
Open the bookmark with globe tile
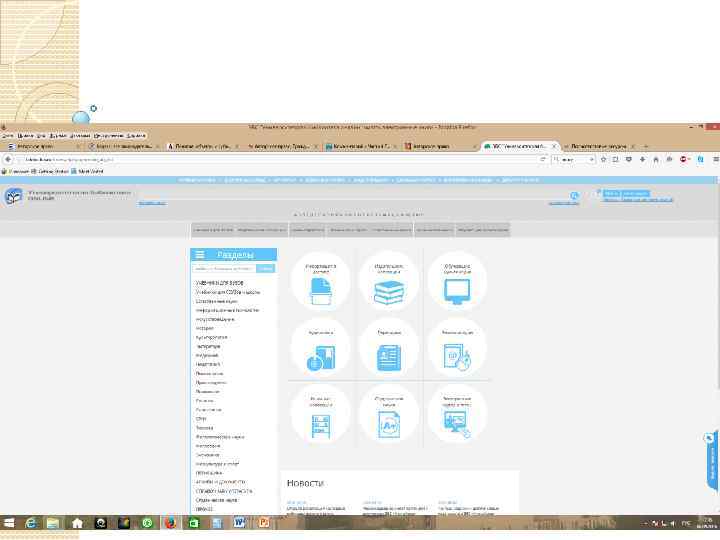(321, 358)
